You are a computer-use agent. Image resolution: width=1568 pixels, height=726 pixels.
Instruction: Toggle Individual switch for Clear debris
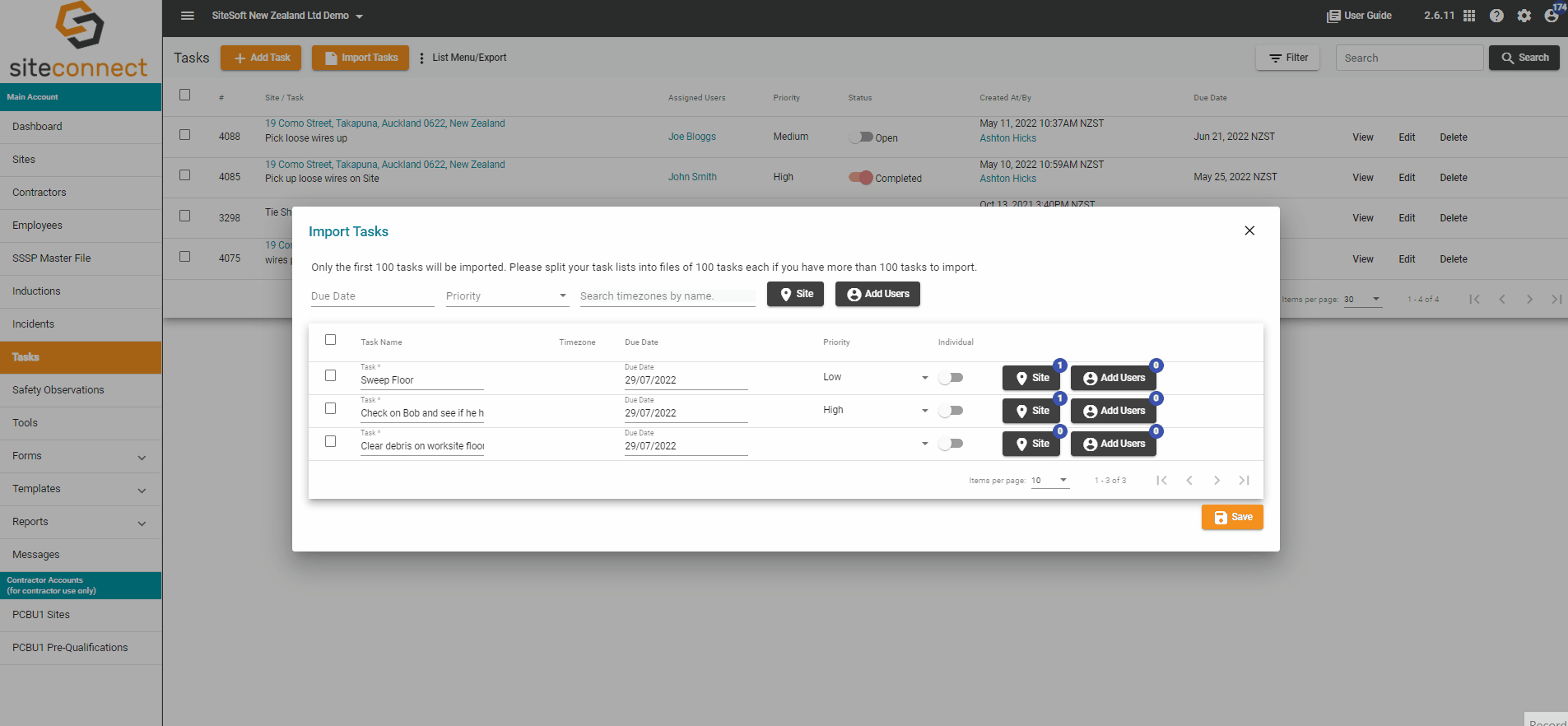point(951,444)
